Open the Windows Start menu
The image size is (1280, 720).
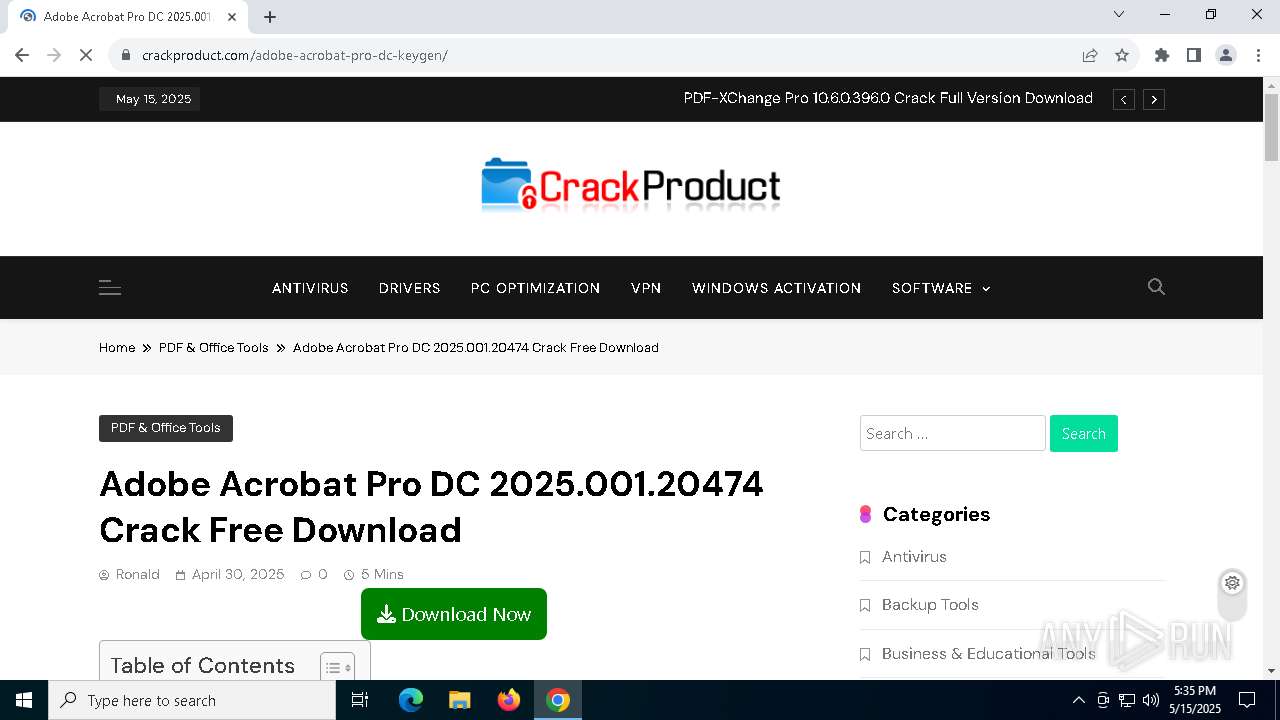[24, 700]
